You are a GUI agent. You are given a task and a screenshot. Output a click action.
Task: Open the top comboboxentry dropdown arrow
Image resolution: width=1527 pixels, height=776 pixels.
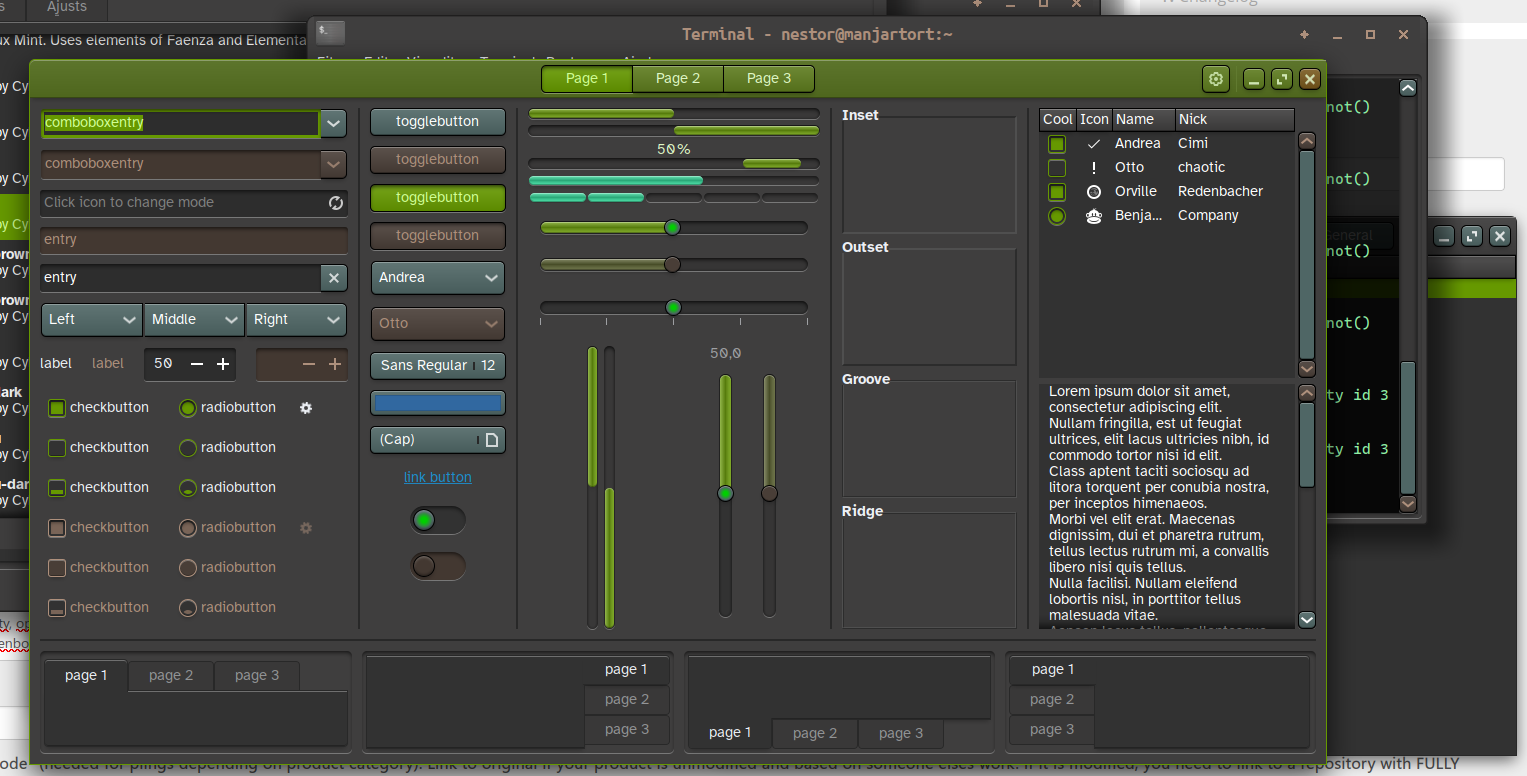pos(333,124)
